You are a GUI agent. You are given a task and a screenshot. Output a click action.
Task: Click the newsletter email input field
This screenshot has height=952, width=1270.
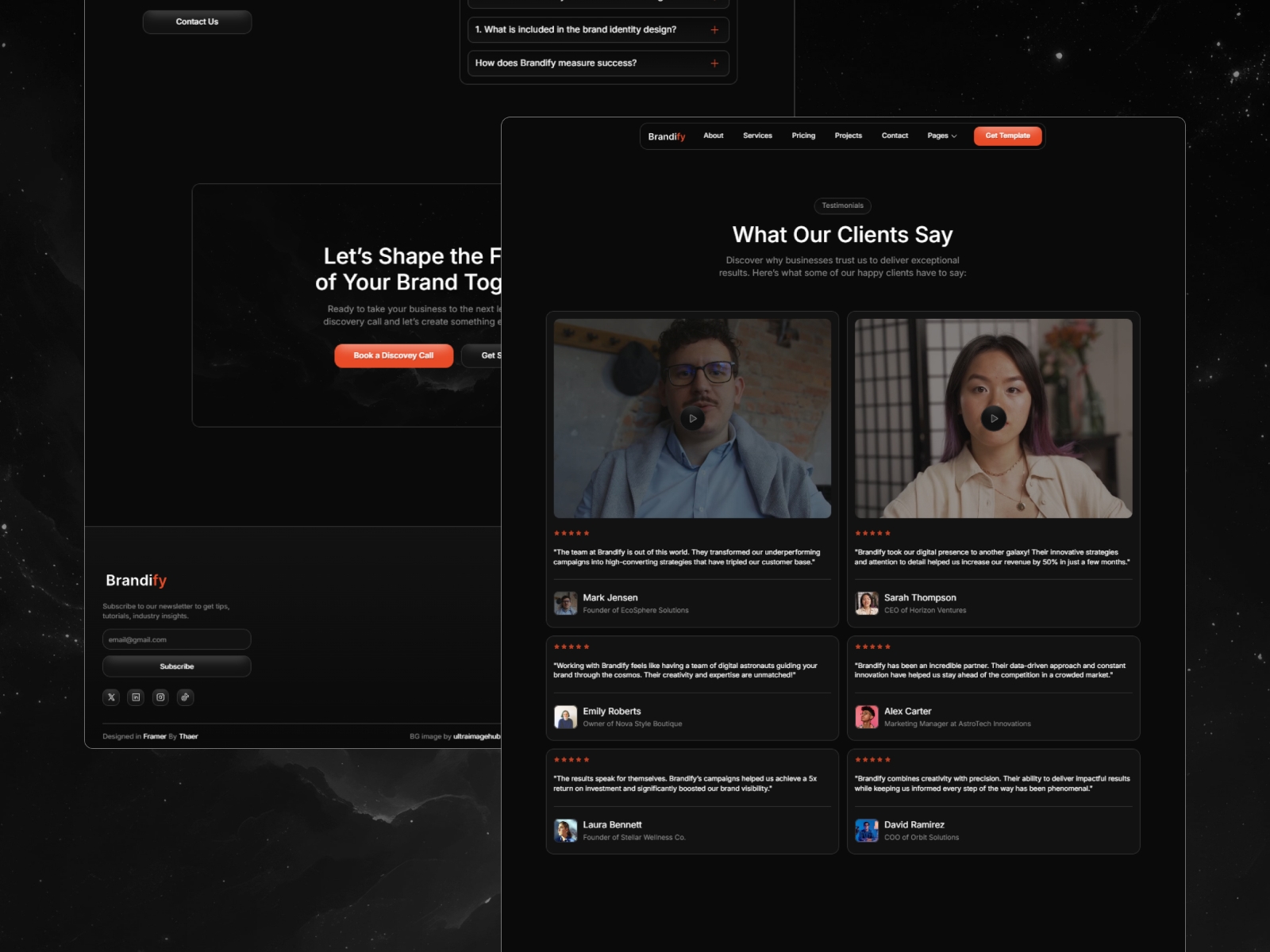176,639
